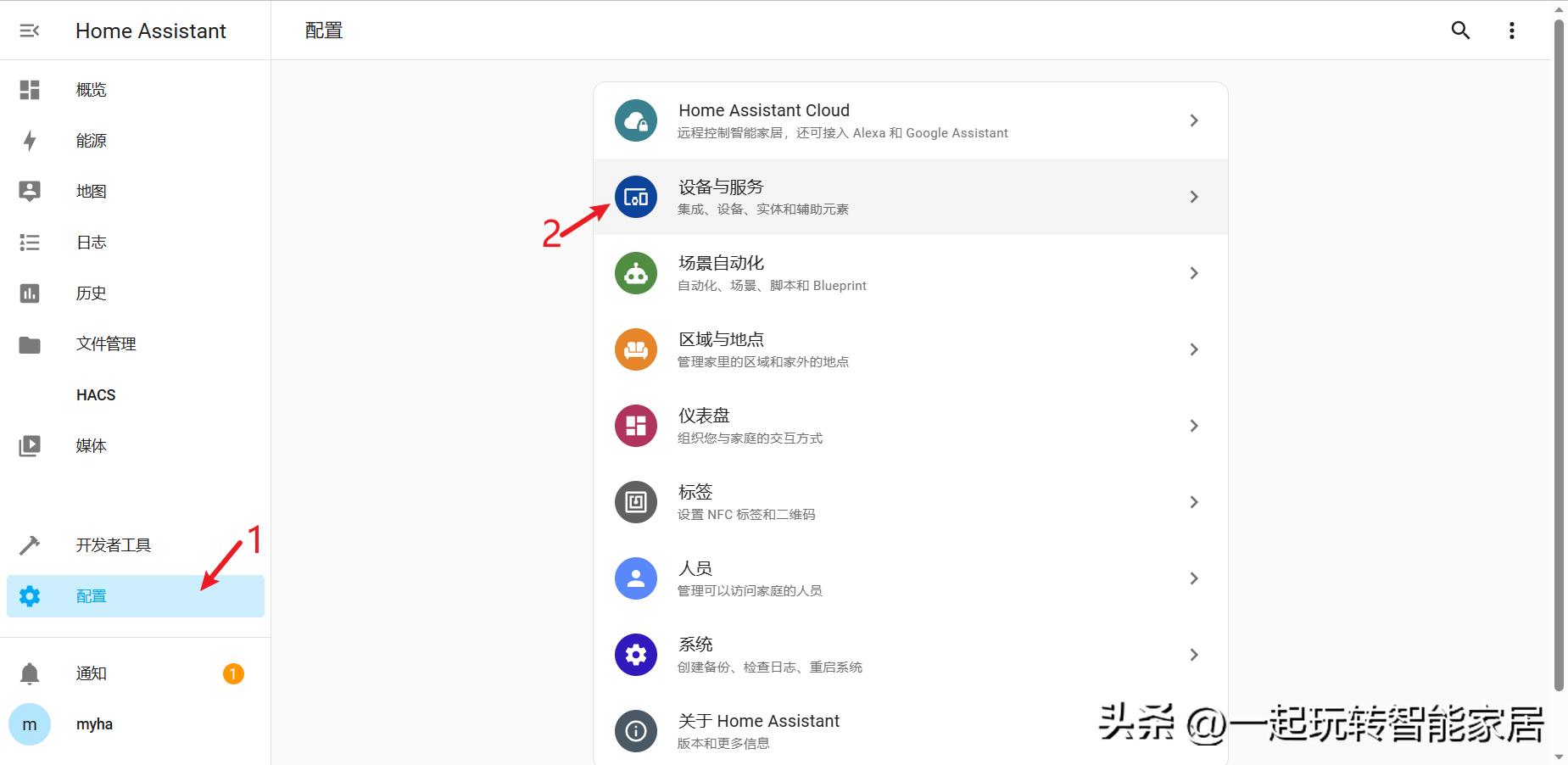Viewport: 1568px width, 765px height.
Task: Click the 设备与服务 devices icon
Action: point(635,196)
